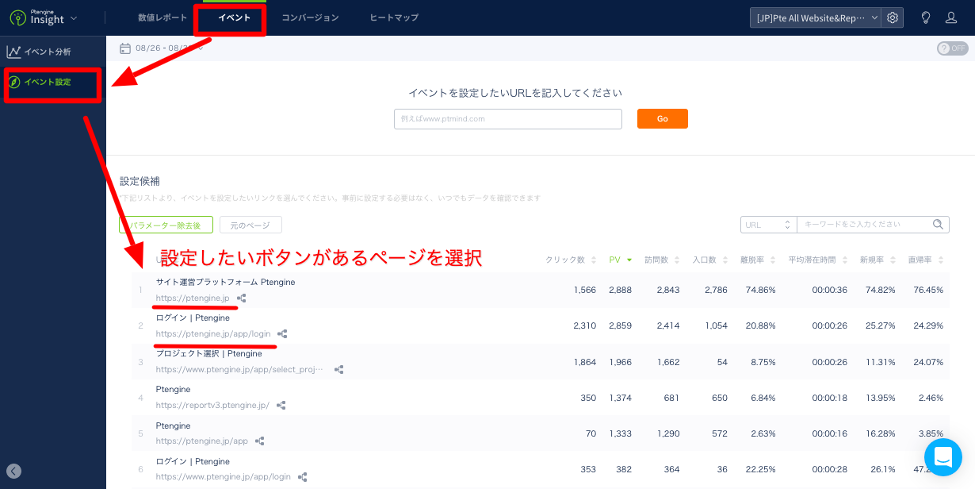Screen dimensions: 976x490
Task: Open the https://www.ptengine.jp/app/login link
Action: point(223,478)
